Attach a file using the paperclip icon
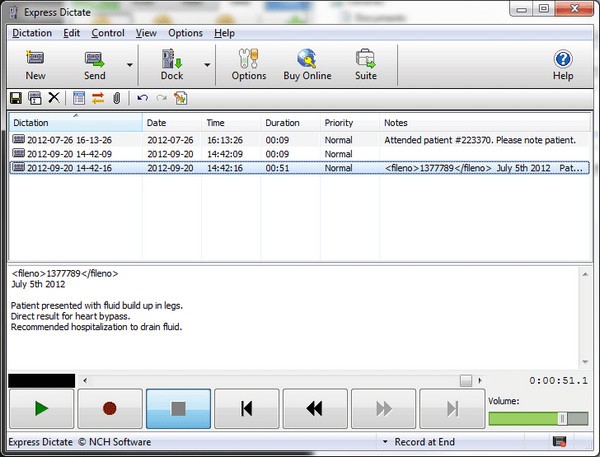Image resolution: width=600 pixels, height=457 pixels. click(116, 98)
